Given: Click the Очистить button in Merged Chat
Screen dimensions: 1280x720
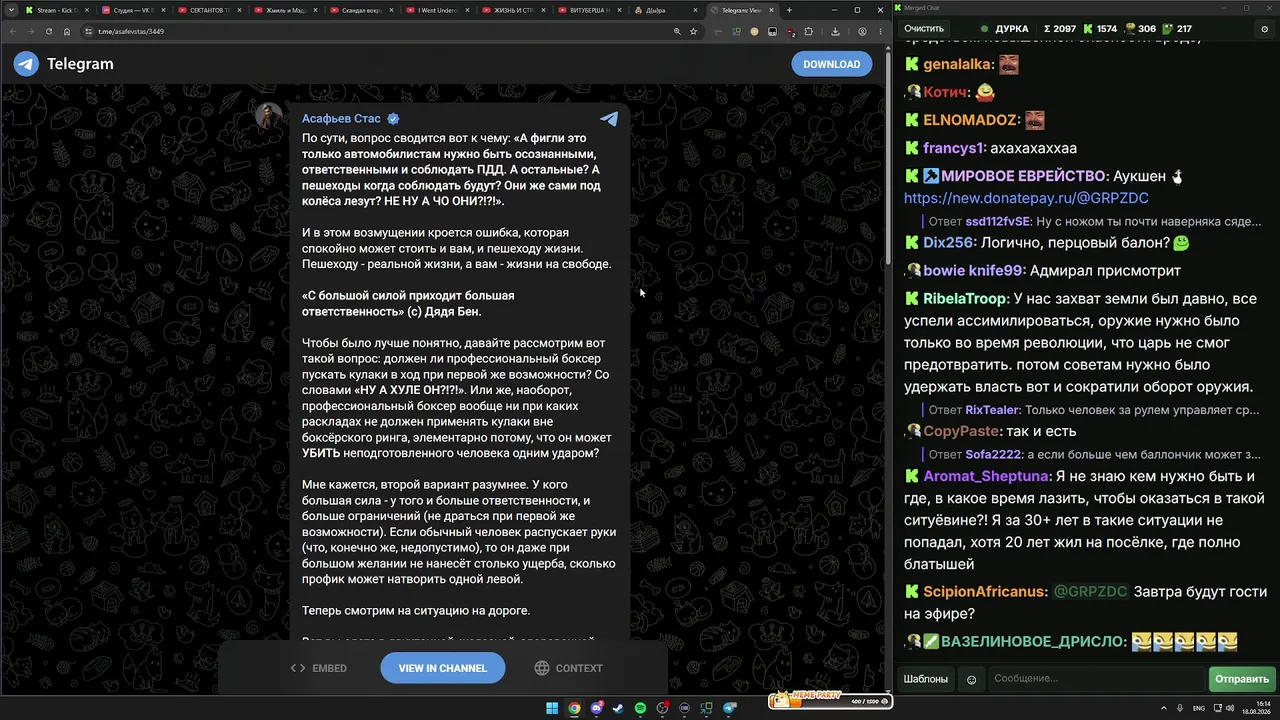Looking at the screenshot, I should point(924,29).
